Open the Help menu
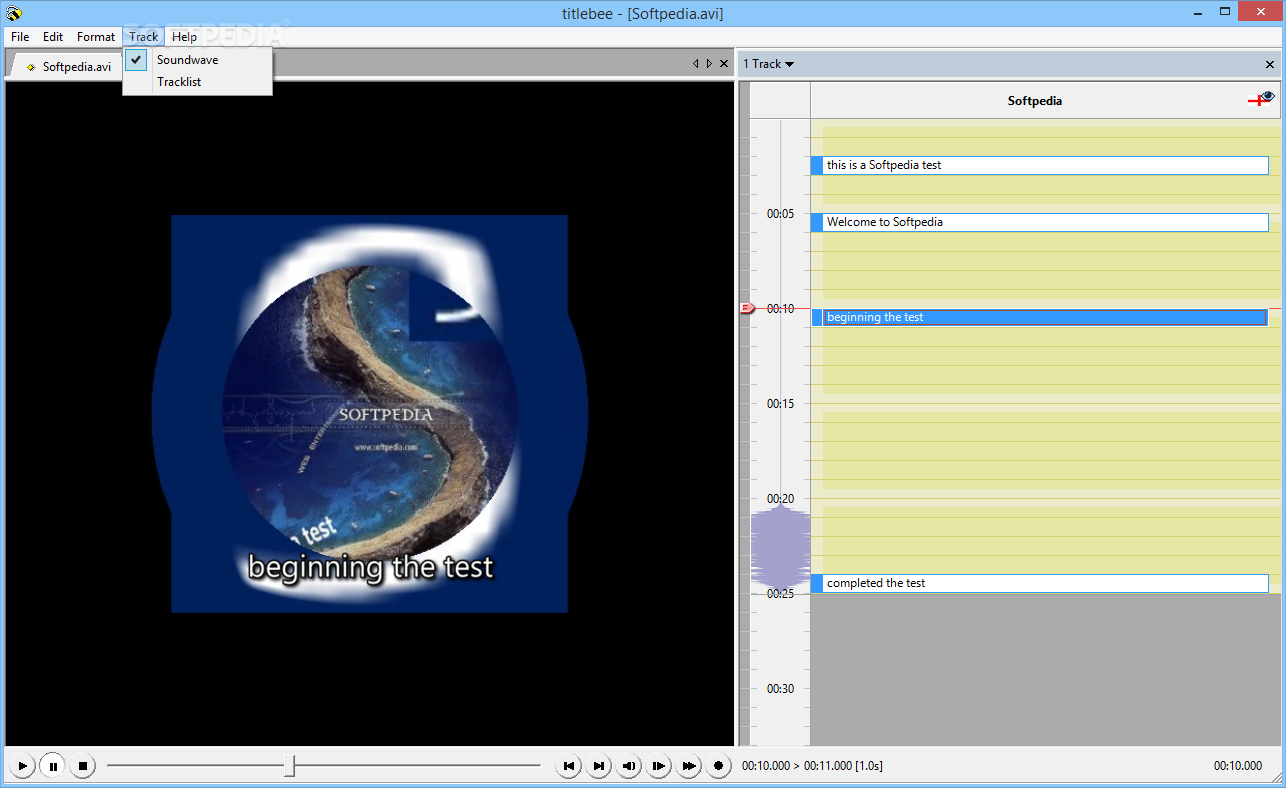 184,37
